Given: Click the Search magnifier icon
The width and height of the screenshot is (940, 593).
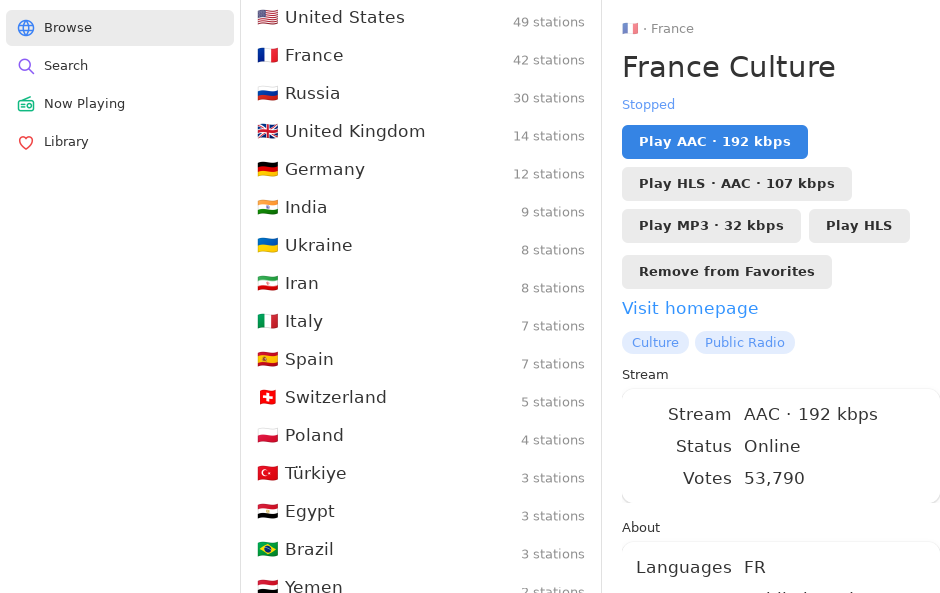Looking at the screenshot, I should pyautogui.click(x=26, y=65).
